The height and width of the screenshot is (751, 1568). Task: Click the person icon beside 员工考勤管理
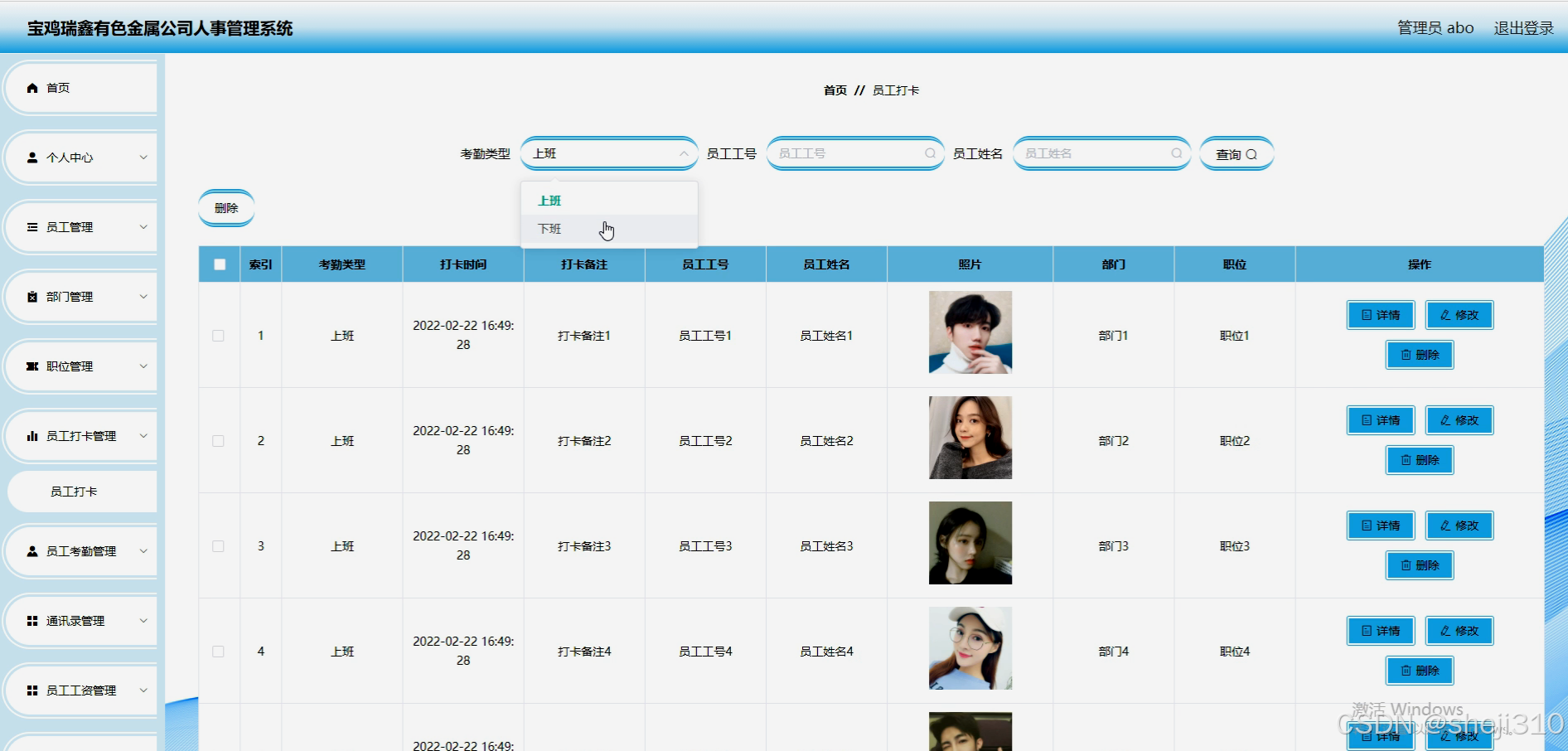[32, 551]
